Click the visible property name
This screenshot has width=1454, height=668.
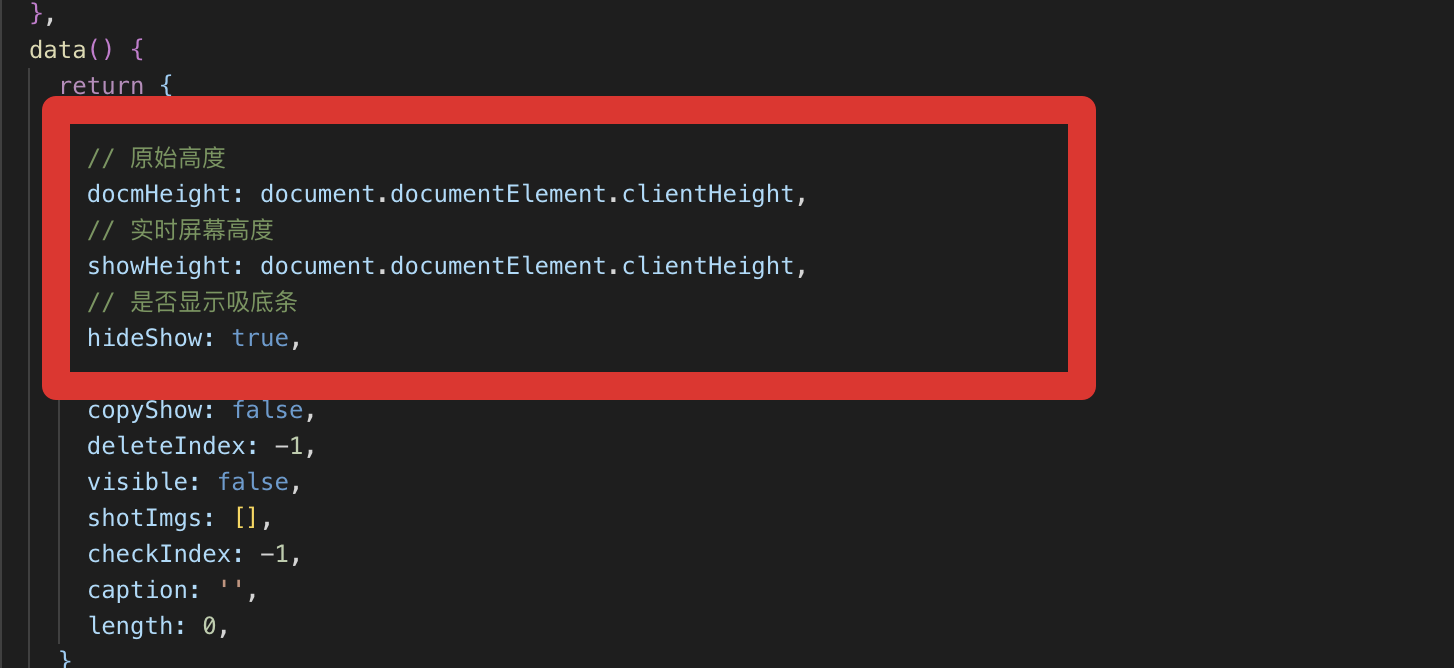pyautogui.click(x=137, y=482)
